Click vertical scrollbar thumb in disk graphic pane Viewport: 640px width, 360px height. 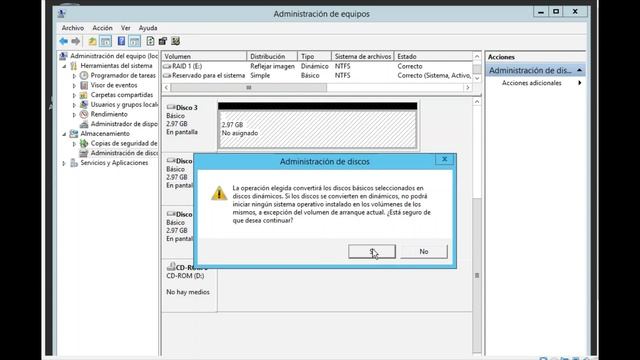pyautogui.click(x=477, y=275)
